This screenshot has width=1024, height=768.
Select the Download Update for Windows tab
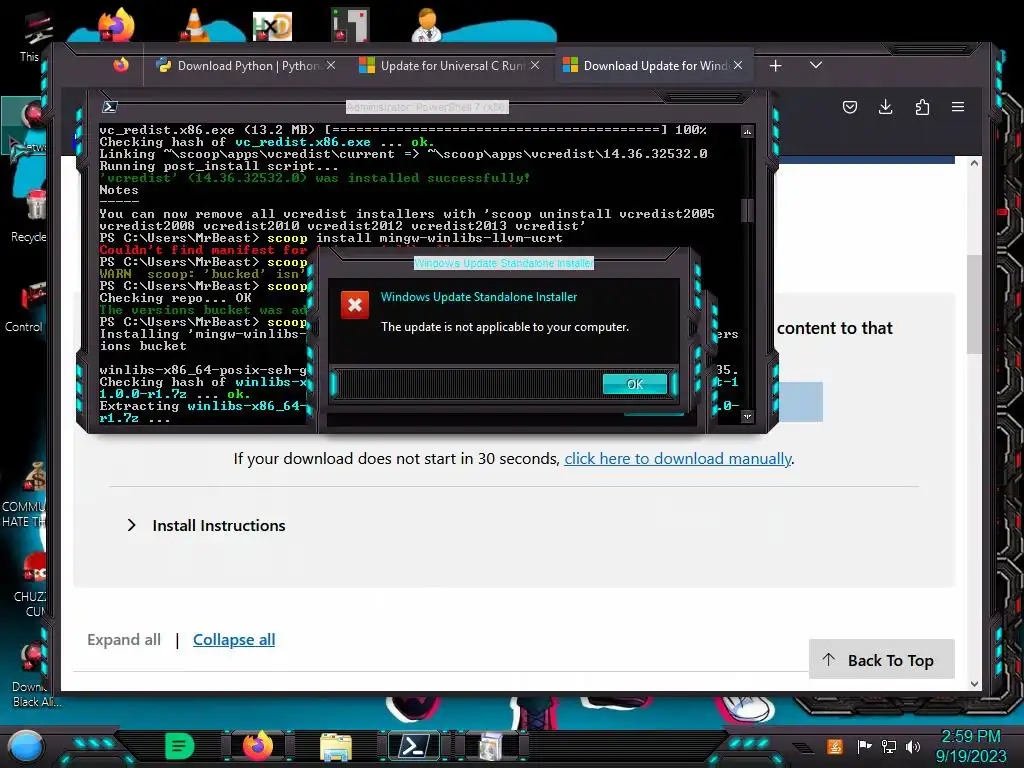pos(655,66)
